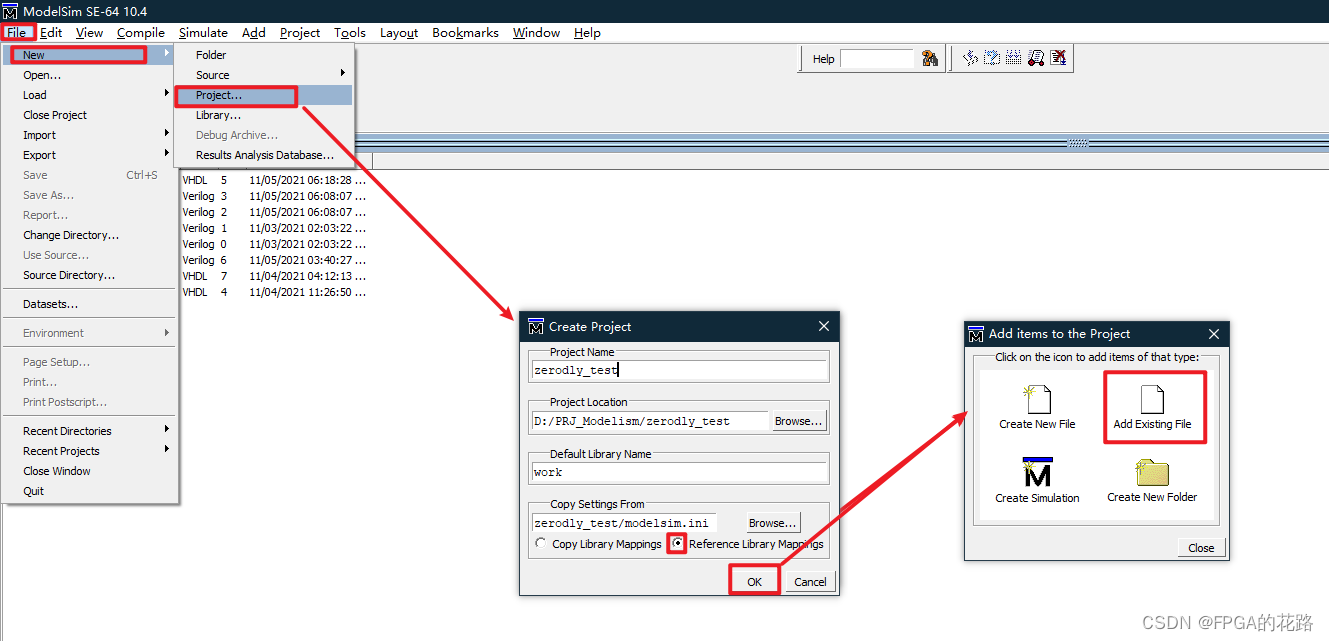Open the Edit menu
Image resolution: width=1329 pixels, height=641 pixels.
pos(51,32)
